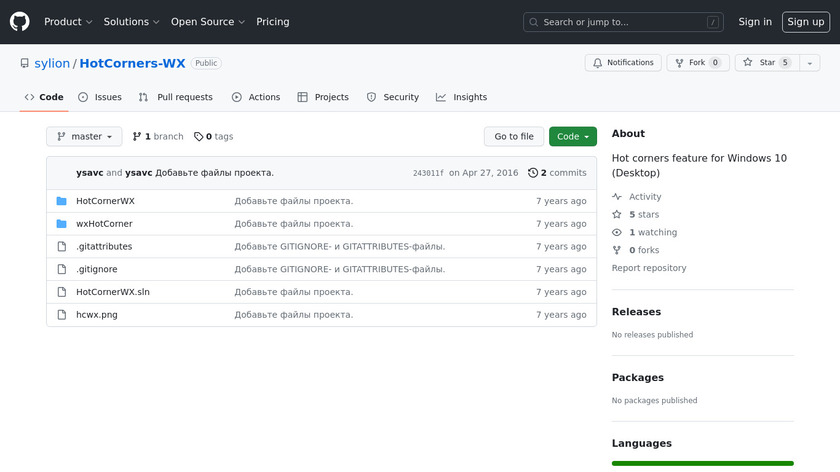Expand the green Code dropdown
Viewport: 840px width, 472px height.
point(572,137)
